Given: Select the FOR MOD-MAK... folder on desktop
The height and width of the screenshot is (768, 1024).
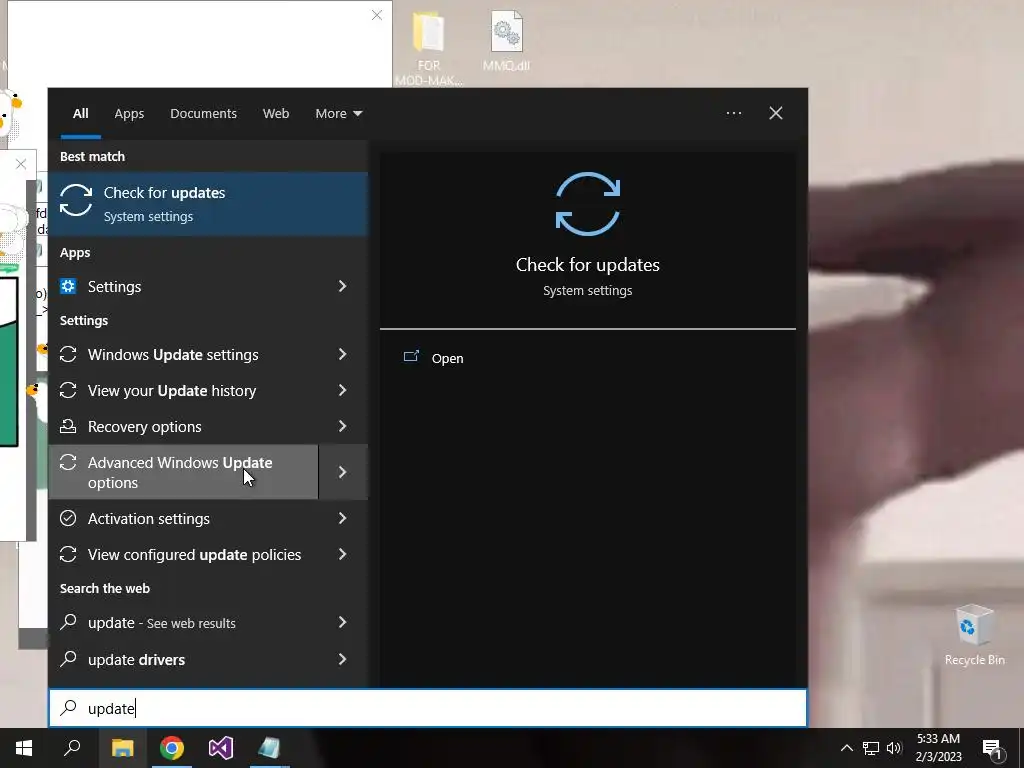Looking at the screenshot, I should 428,49.
